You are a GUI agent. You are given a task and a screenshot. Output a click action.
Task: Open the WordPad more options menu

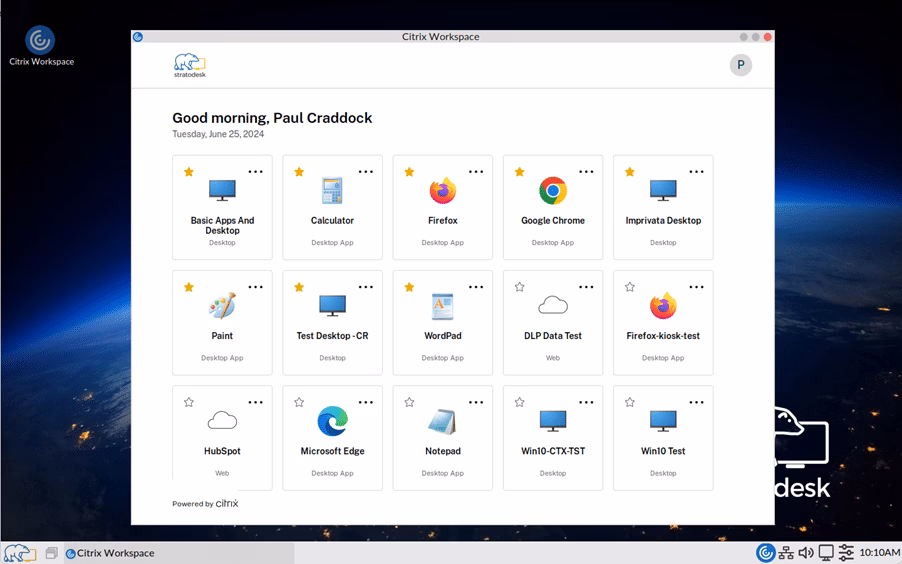[476, 287]
